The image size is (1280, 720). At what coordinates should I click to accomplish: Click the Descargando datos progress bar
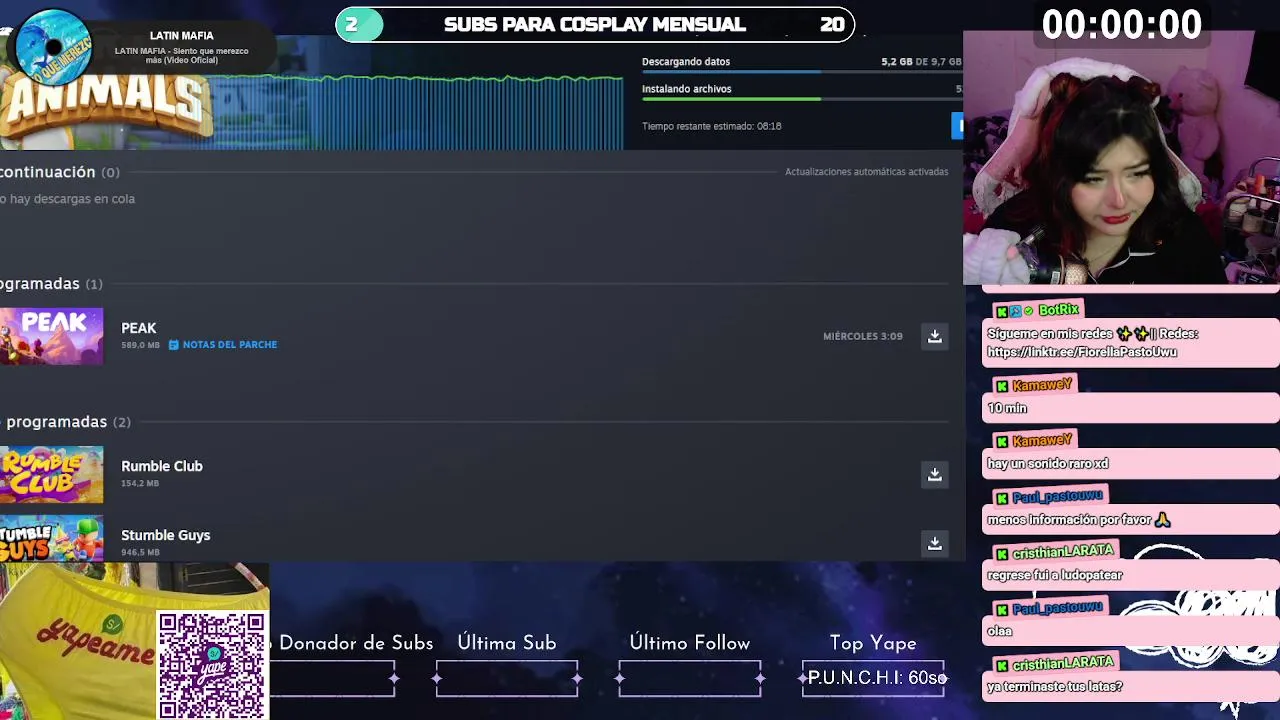pos(801,72)
